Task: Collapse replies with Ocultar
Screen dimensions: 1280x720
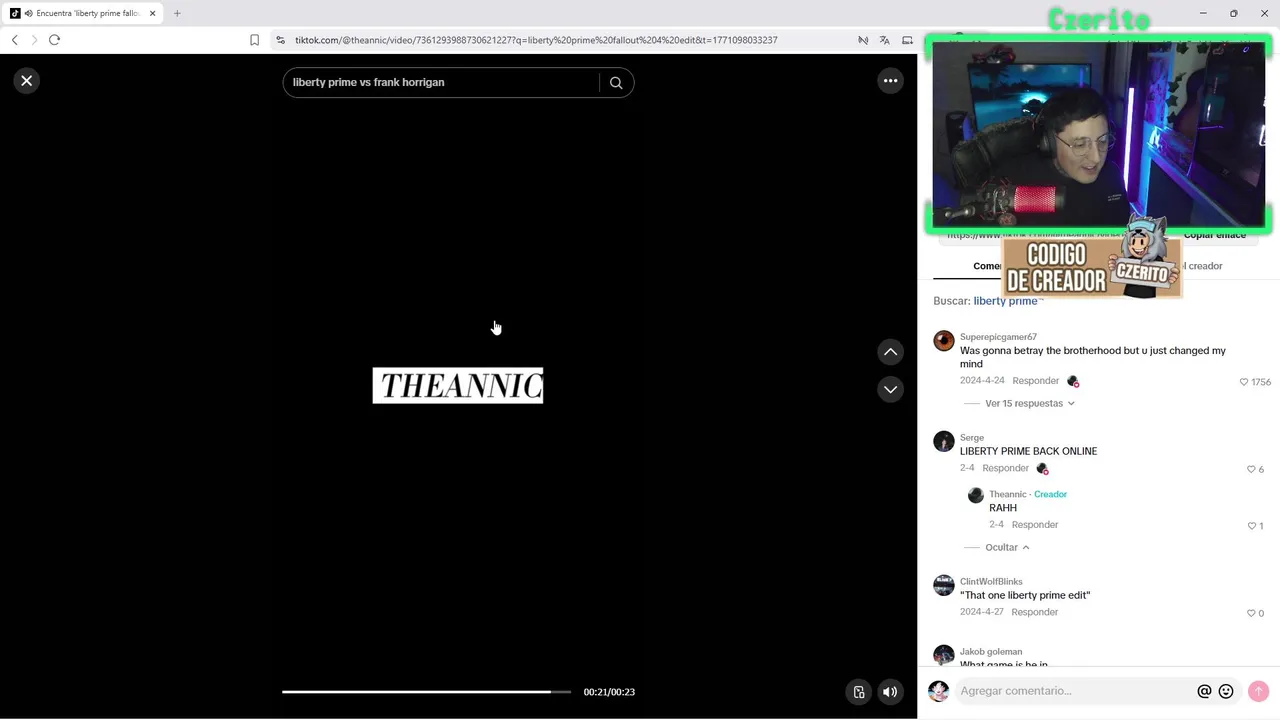Action: [x=1006, y=547]
